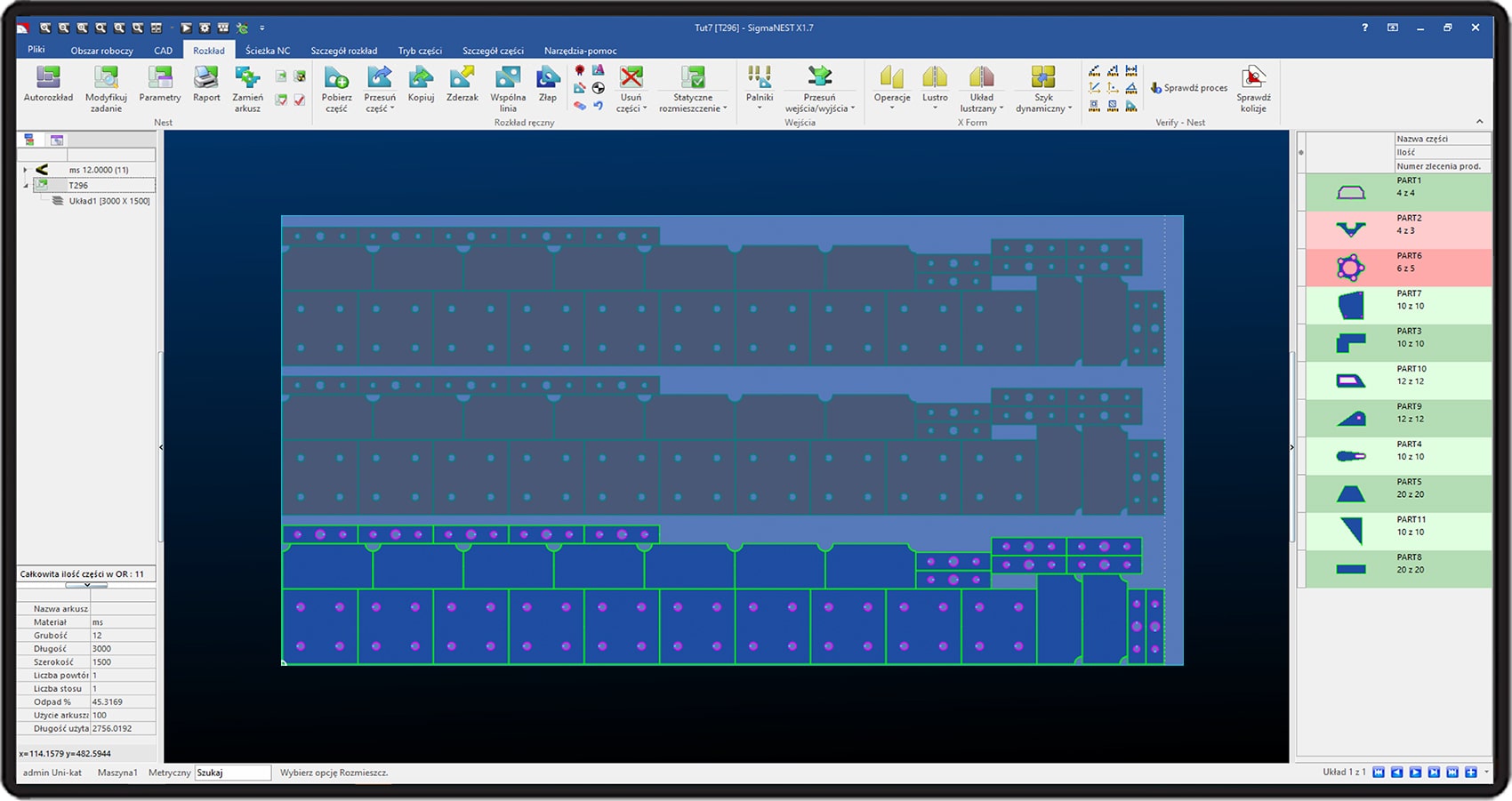
Task: Collapse the T296 tree node
Action: point(25,186)
